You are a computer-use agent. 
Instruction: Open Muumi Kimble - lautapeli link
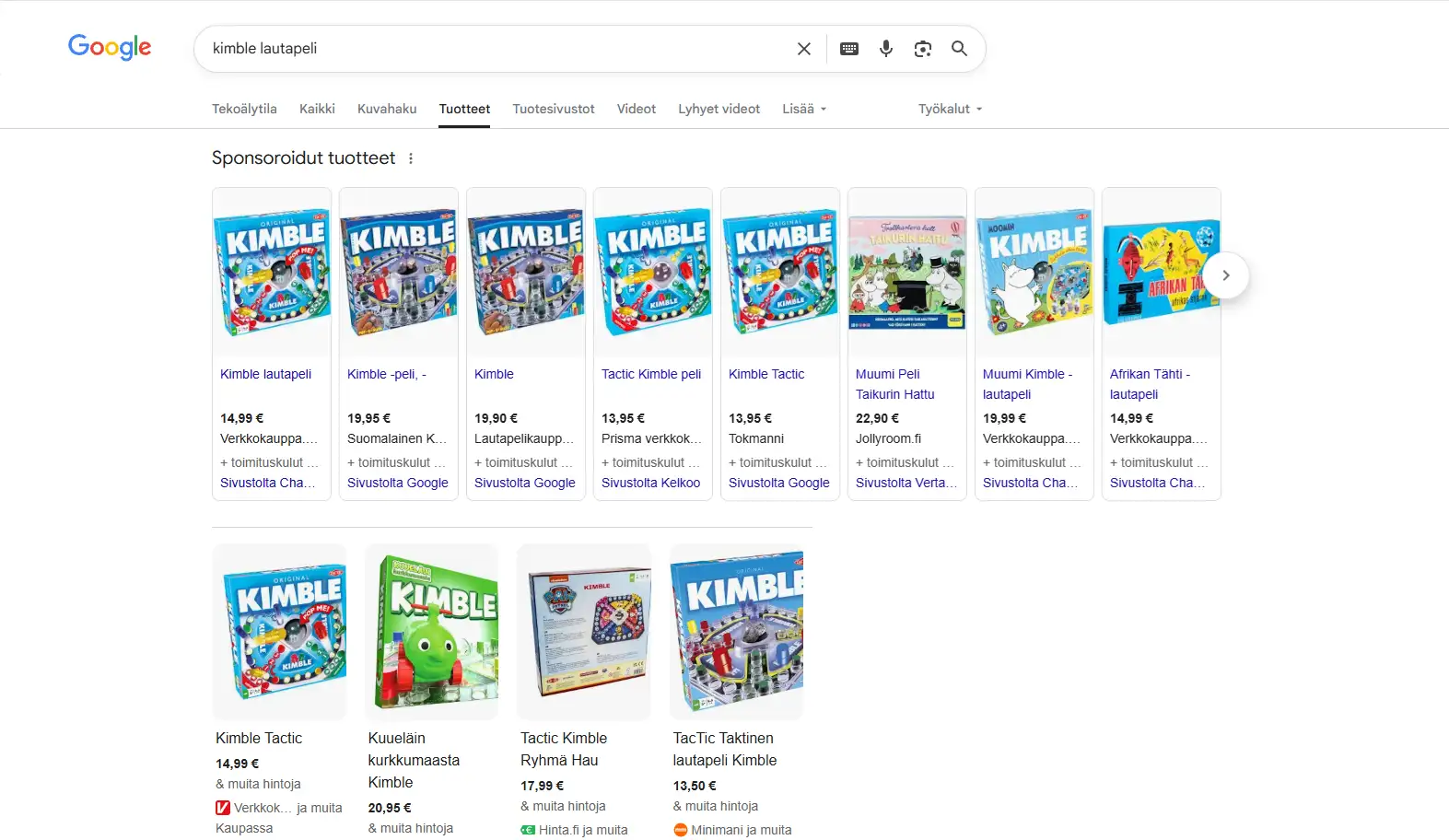(1027, 384)
